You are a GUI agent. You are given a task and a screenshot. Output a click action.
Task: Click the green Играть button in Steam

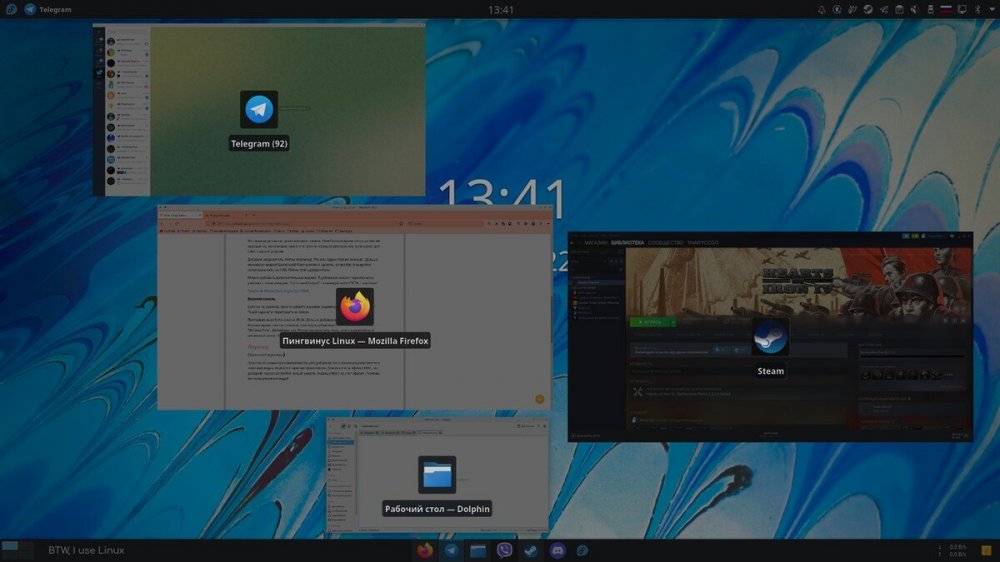[x=652, y=322]
